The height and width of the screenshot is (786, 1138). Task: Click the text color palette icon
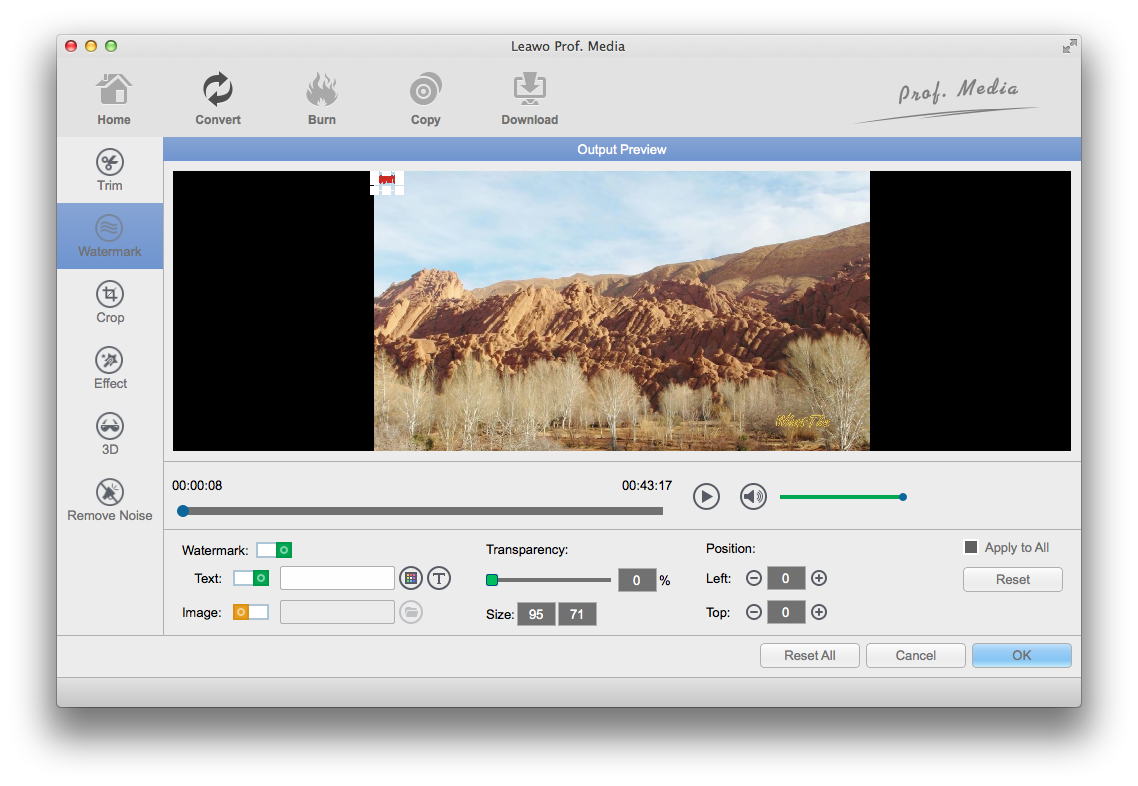(x=410, y=578)
